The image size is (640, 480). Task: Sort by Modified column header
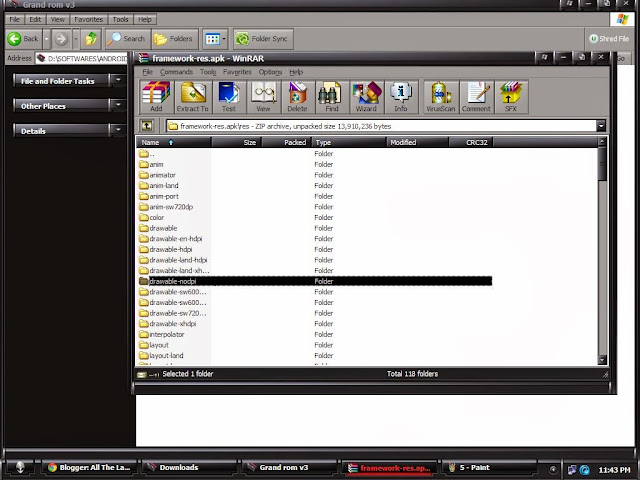coord(417,142)
